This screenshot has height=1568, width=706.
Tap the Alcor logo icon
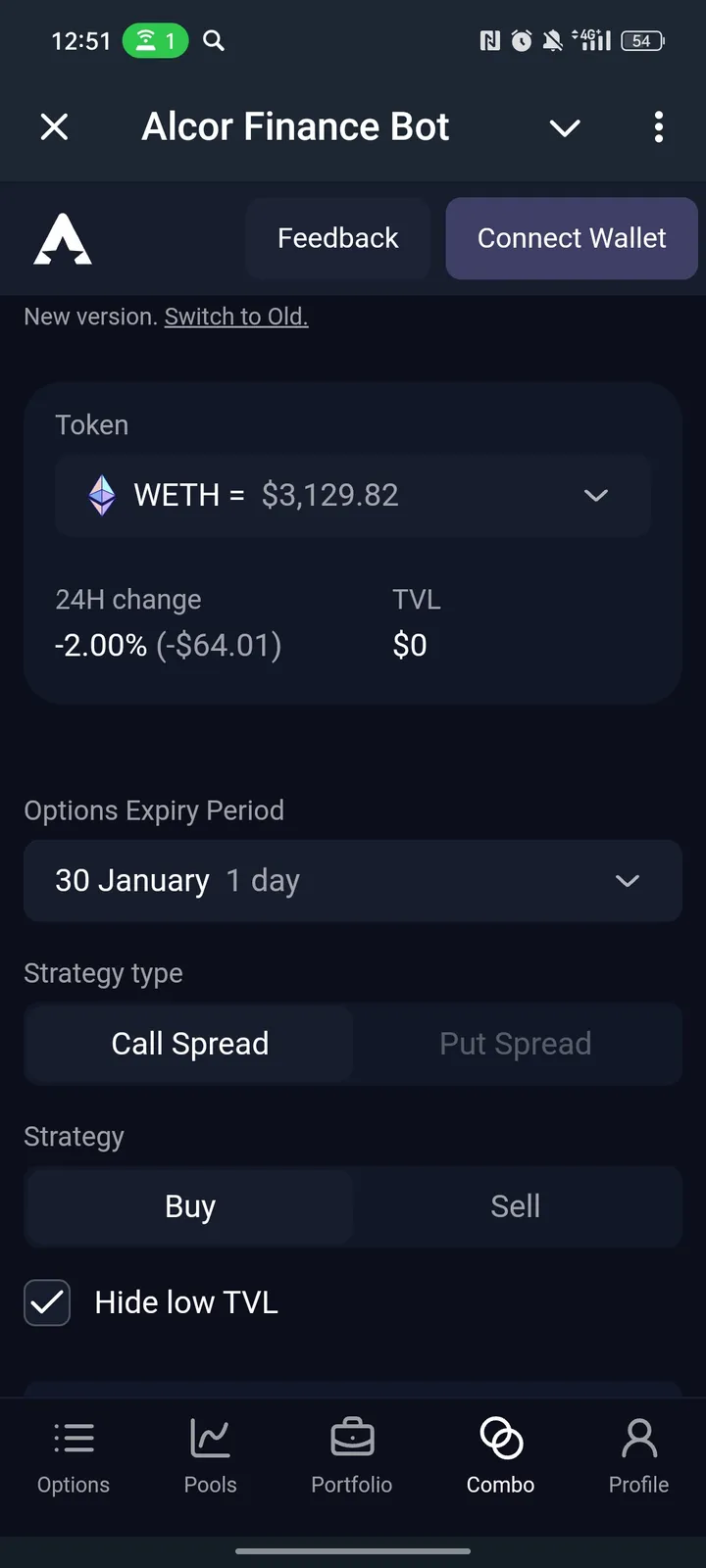(x=63, y=239)
